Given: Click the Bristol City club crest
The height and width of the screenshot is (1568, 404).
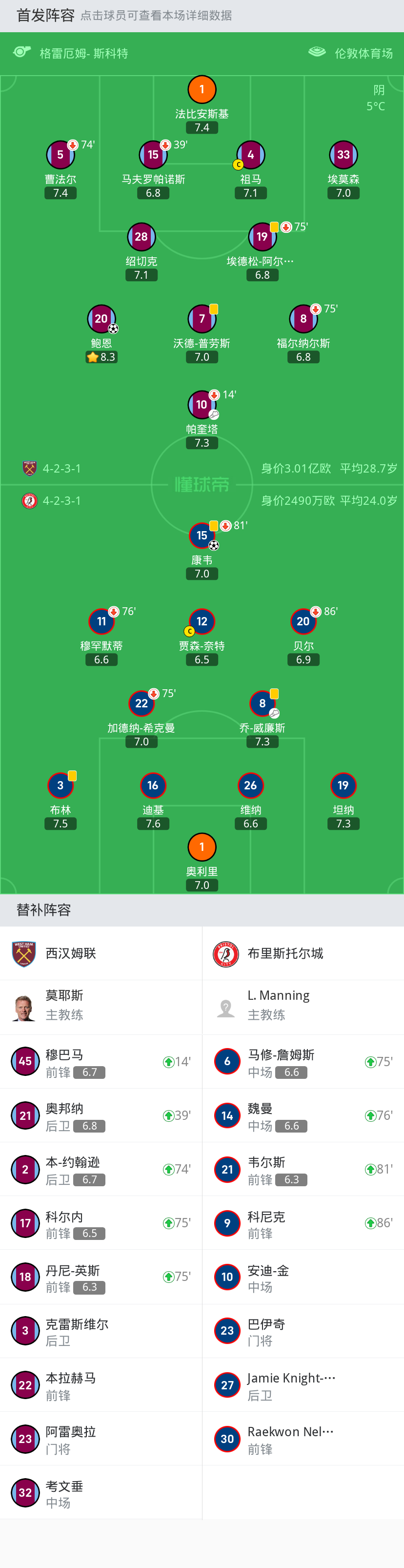Looking at the screenshot, I should (x=226, y=953).
